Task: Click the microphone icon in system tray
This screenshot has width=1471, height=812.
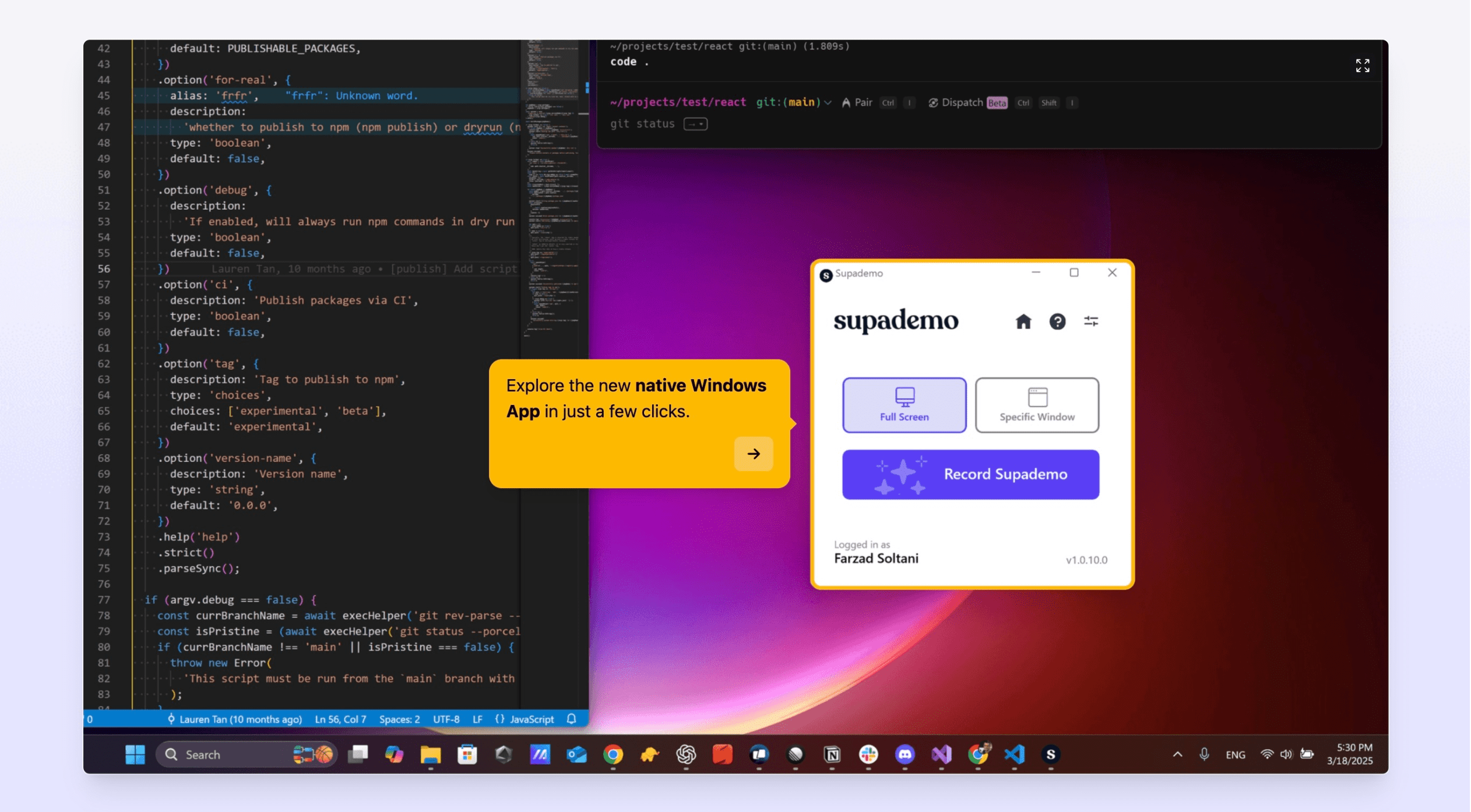Action: (1204, 754)
